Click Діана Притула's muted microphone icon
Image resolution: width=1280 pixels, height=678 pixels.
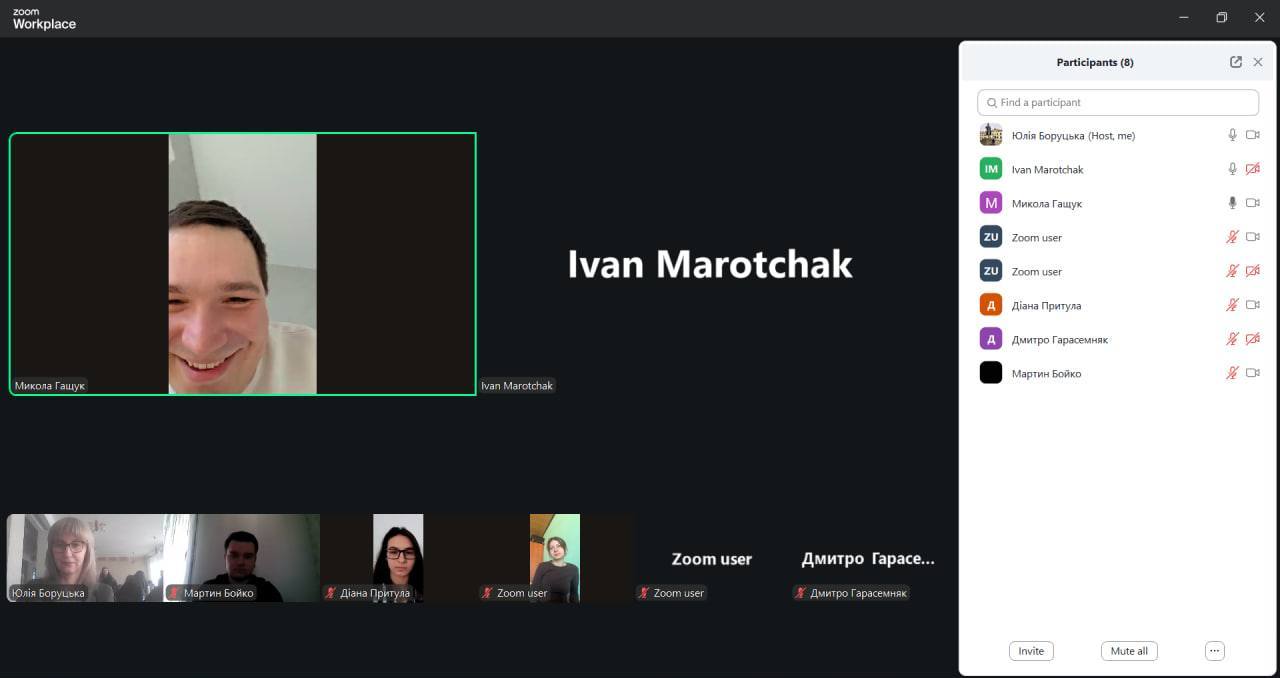1232,305
